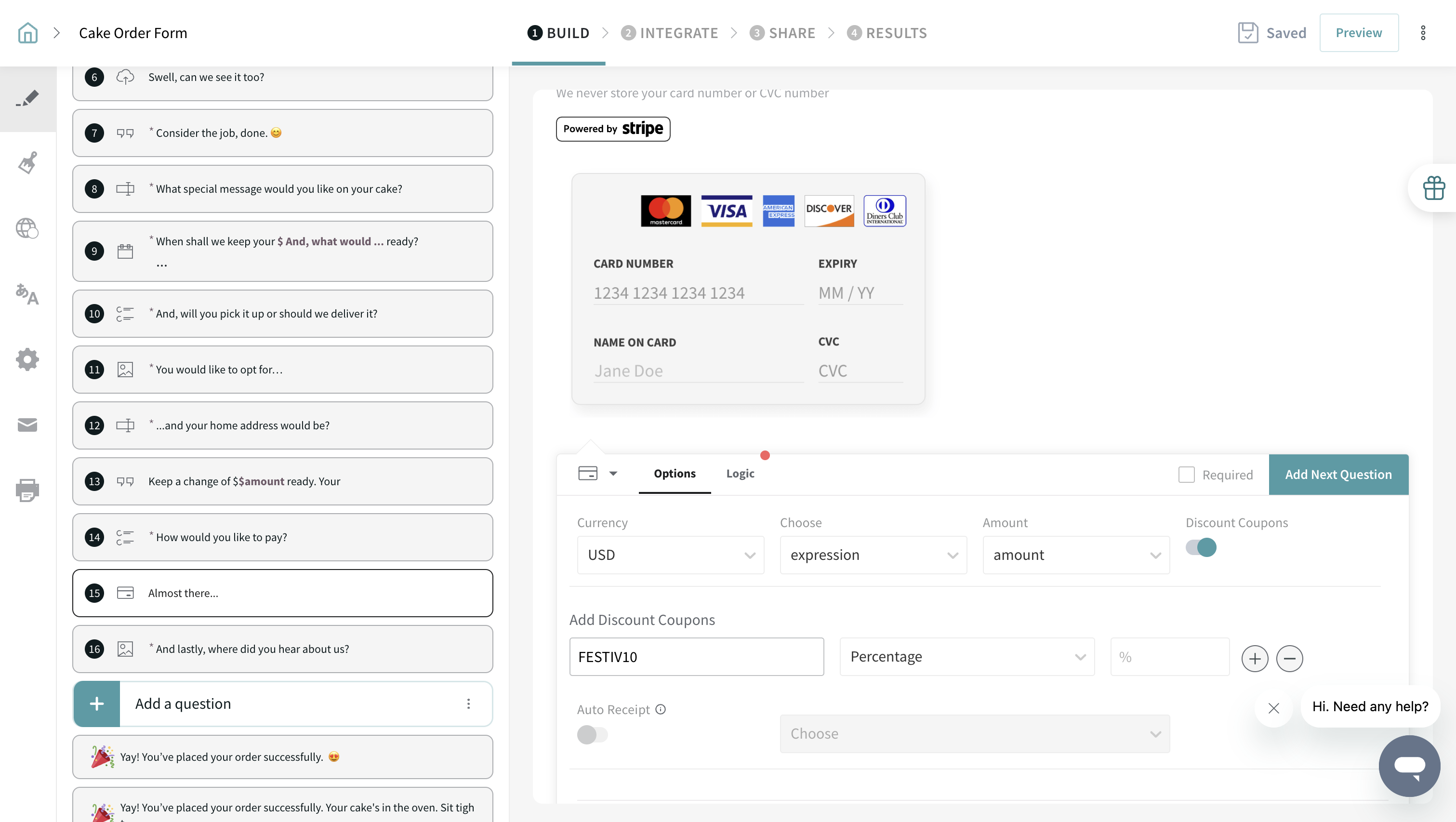Open the settings gear in sidebar
The height and width of the screenshot is (822, 1456).
pyautogui.click(x=27, y=359)
